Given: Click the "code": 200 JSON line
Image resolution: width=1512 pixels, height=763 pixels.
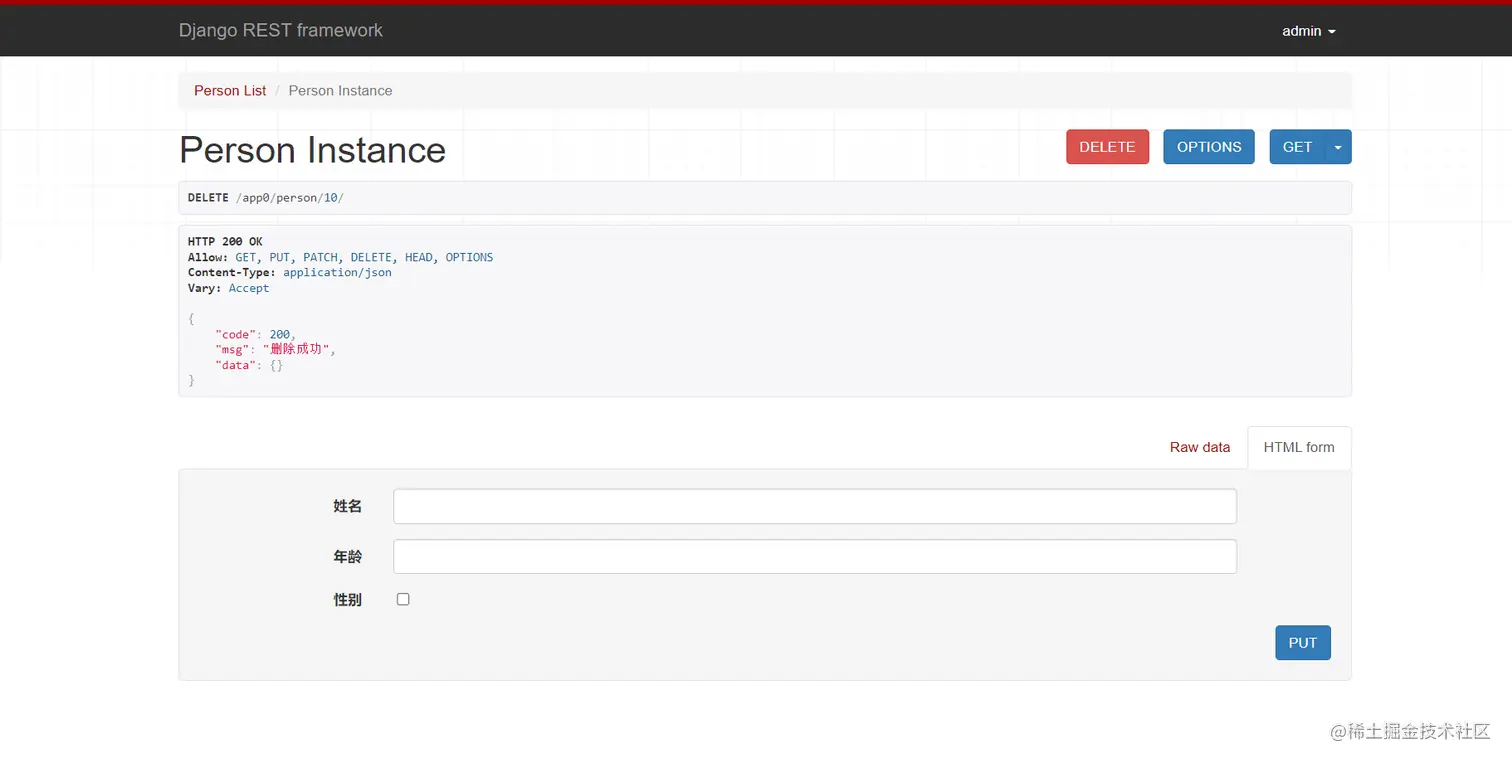Looking at the screenshot, I should coord(255,334).
